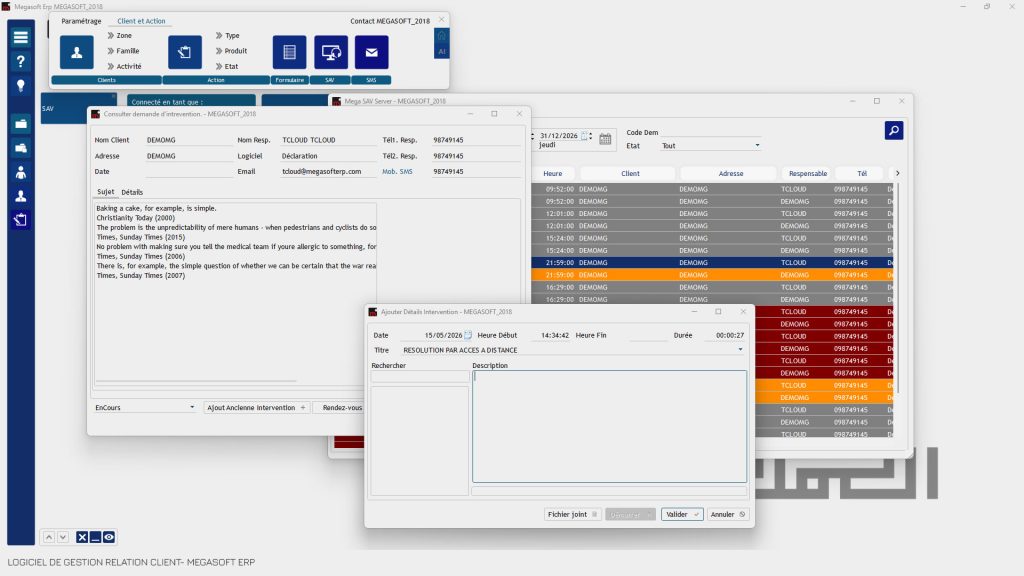Select the first 09:52:00 TCLOUD row

click(712, 189)
